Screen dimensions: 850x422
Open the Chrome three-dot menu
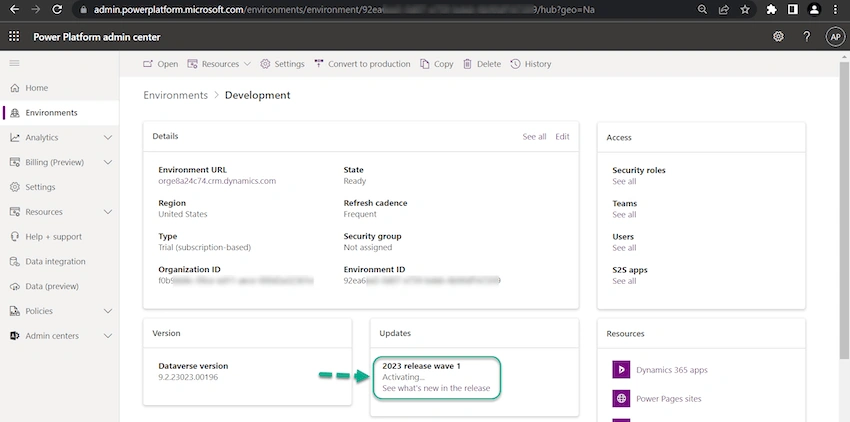tap(836, 9)
